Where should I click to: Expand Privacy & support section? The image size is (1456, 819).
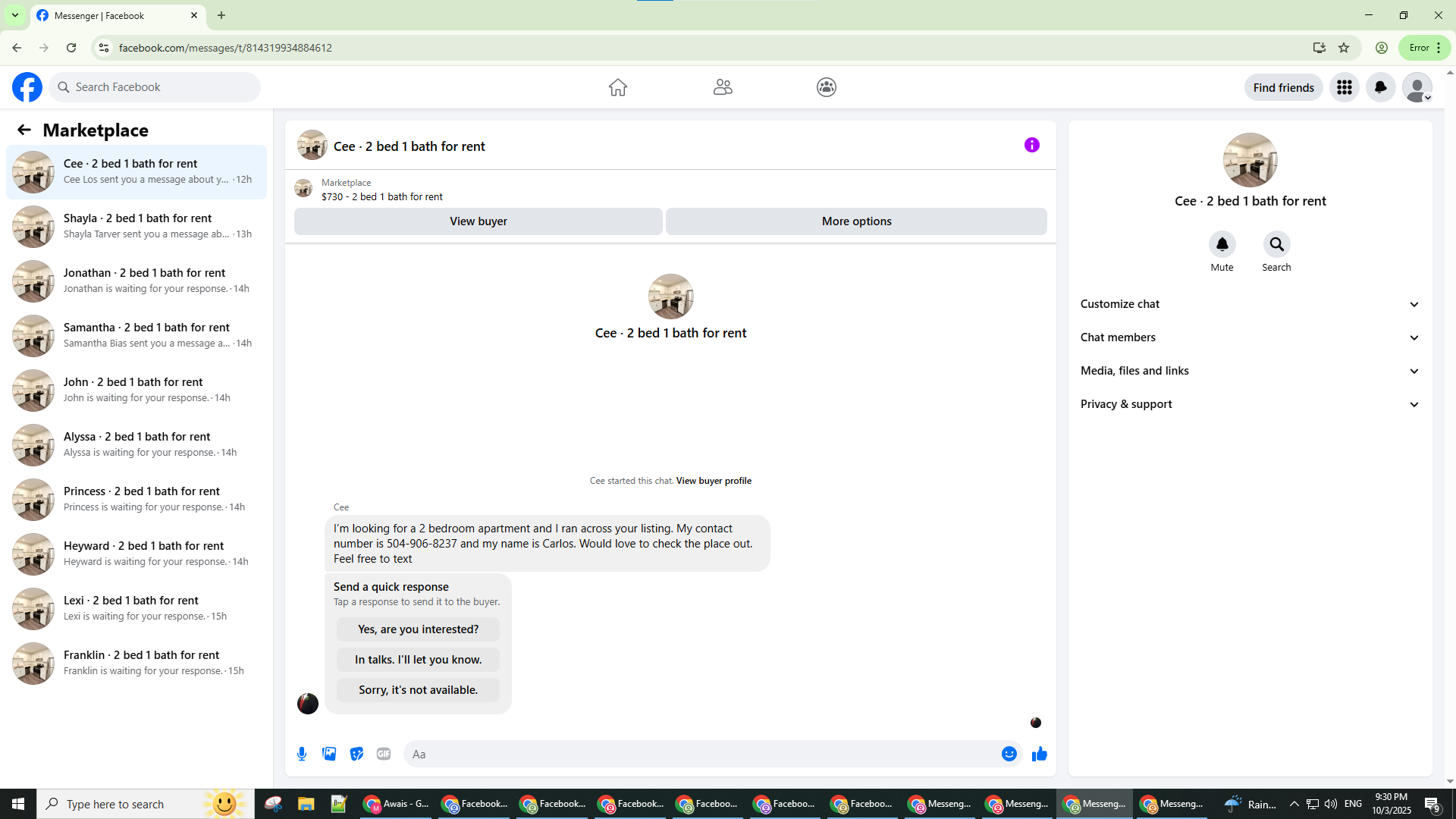[x=1250, y=404]
